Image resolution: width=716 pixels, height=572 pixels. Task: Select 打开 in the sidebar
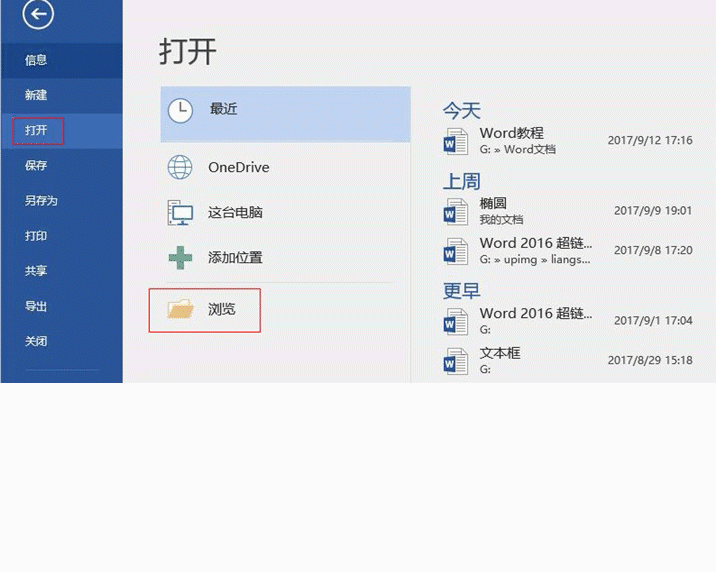[x=62, y=131]
